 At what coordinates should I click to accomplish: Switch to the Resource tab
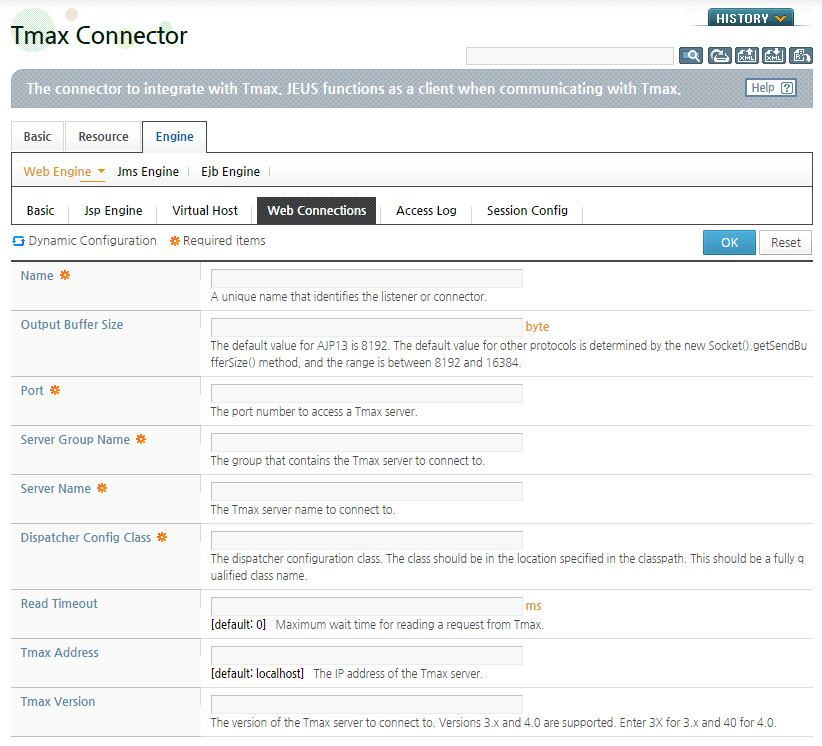click(x=103, y=137)
